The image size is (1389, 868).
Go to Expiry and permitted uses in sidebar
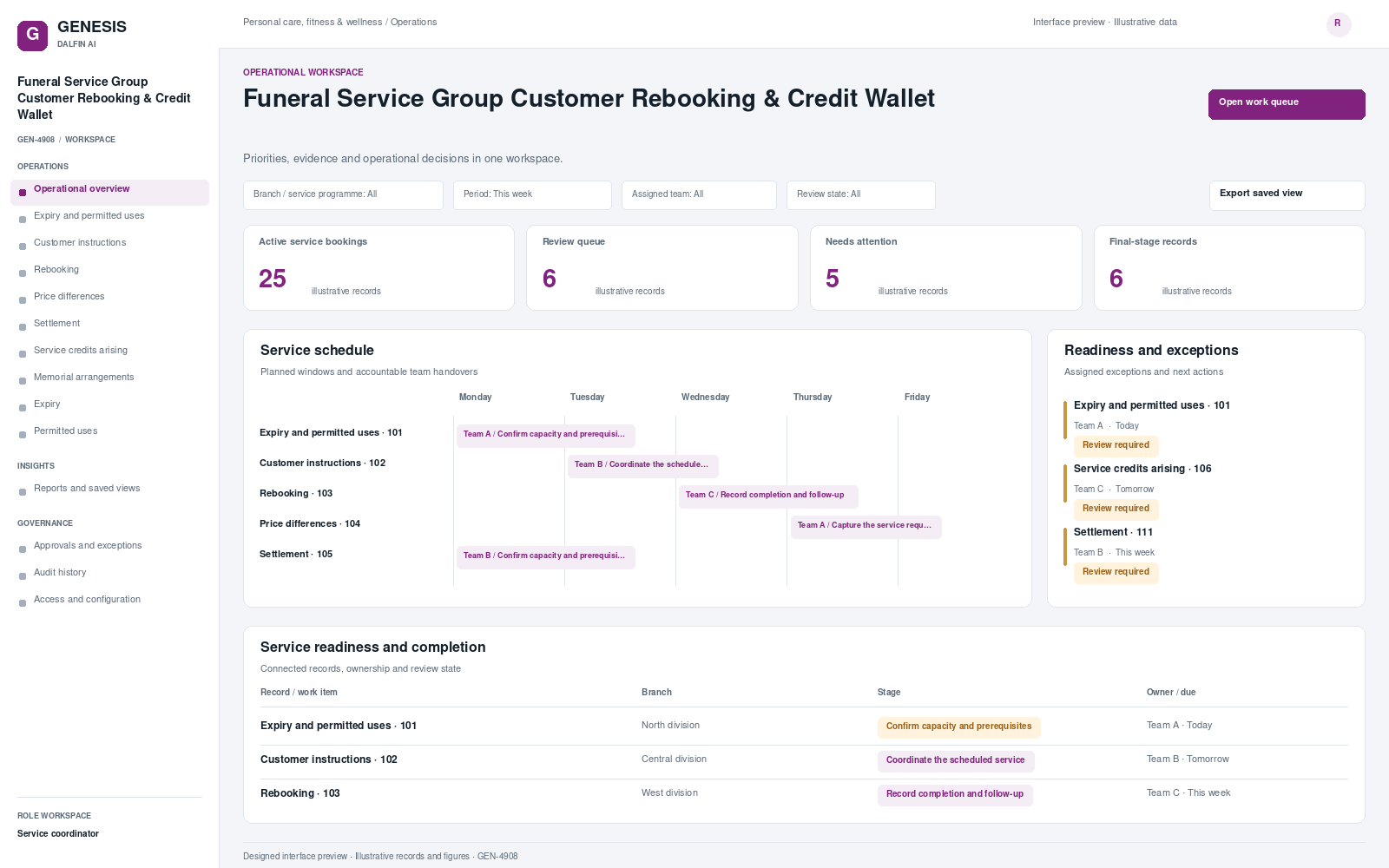tap(109, 216)
